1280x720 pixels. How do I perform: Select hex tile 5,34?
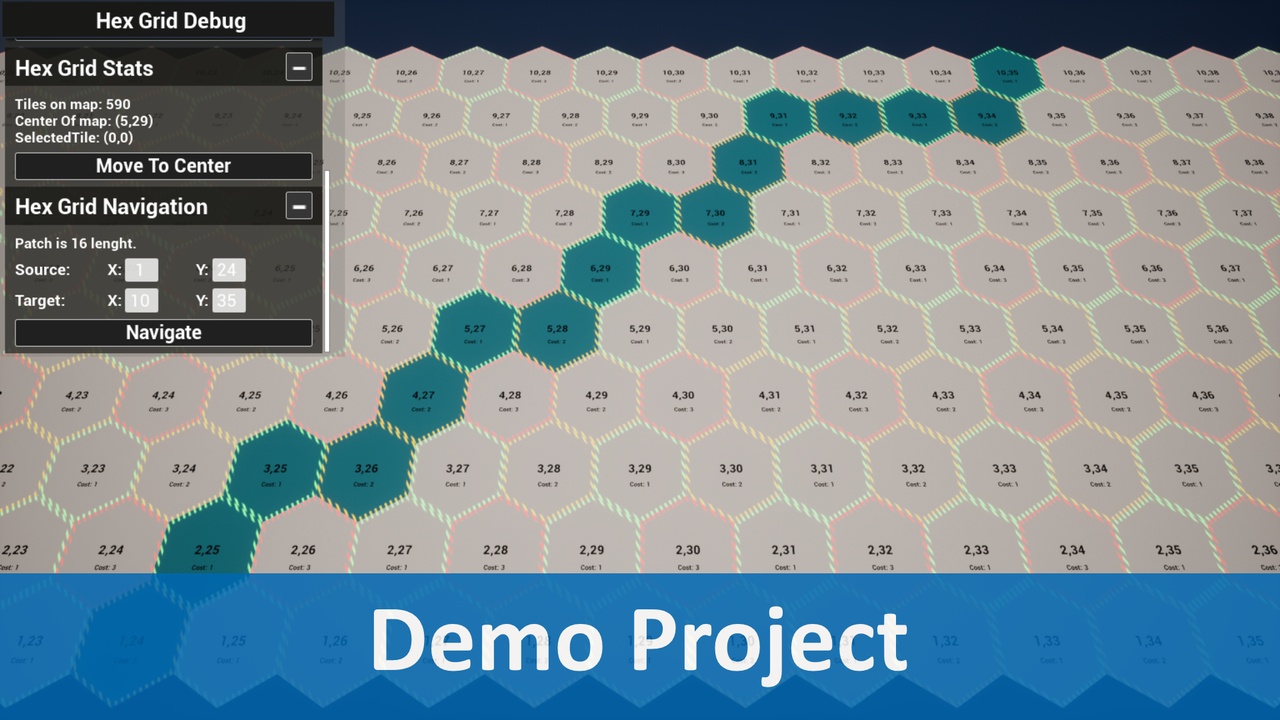click(1052, 332)
